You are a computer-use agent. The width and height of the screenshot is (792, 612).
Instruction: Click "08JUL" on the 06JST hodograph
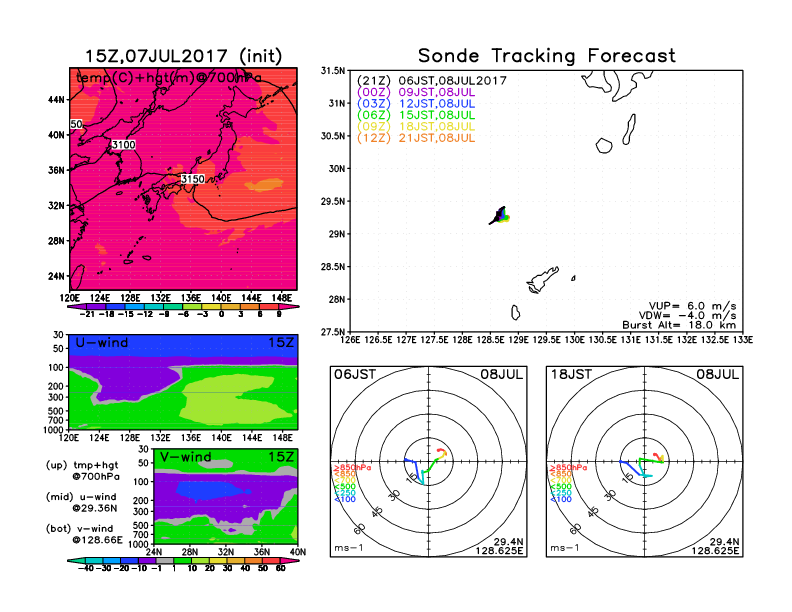502,375
